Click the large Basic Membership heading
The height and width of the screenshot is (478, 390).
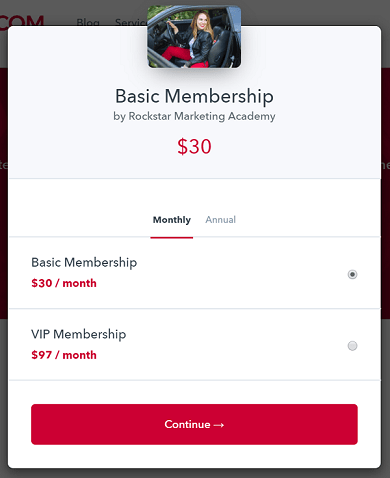pos(194,96)
